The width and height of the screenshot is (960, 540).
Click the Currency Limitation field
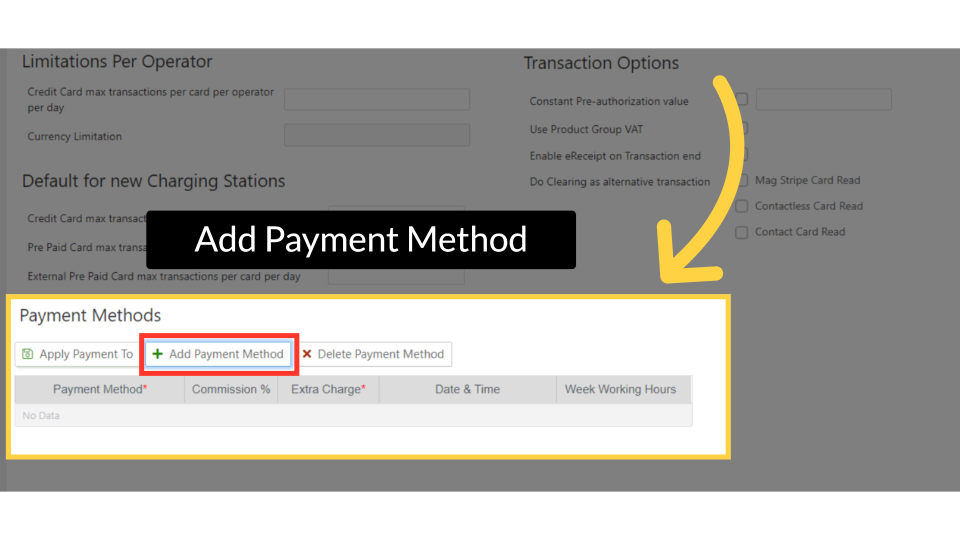[376, 135]
